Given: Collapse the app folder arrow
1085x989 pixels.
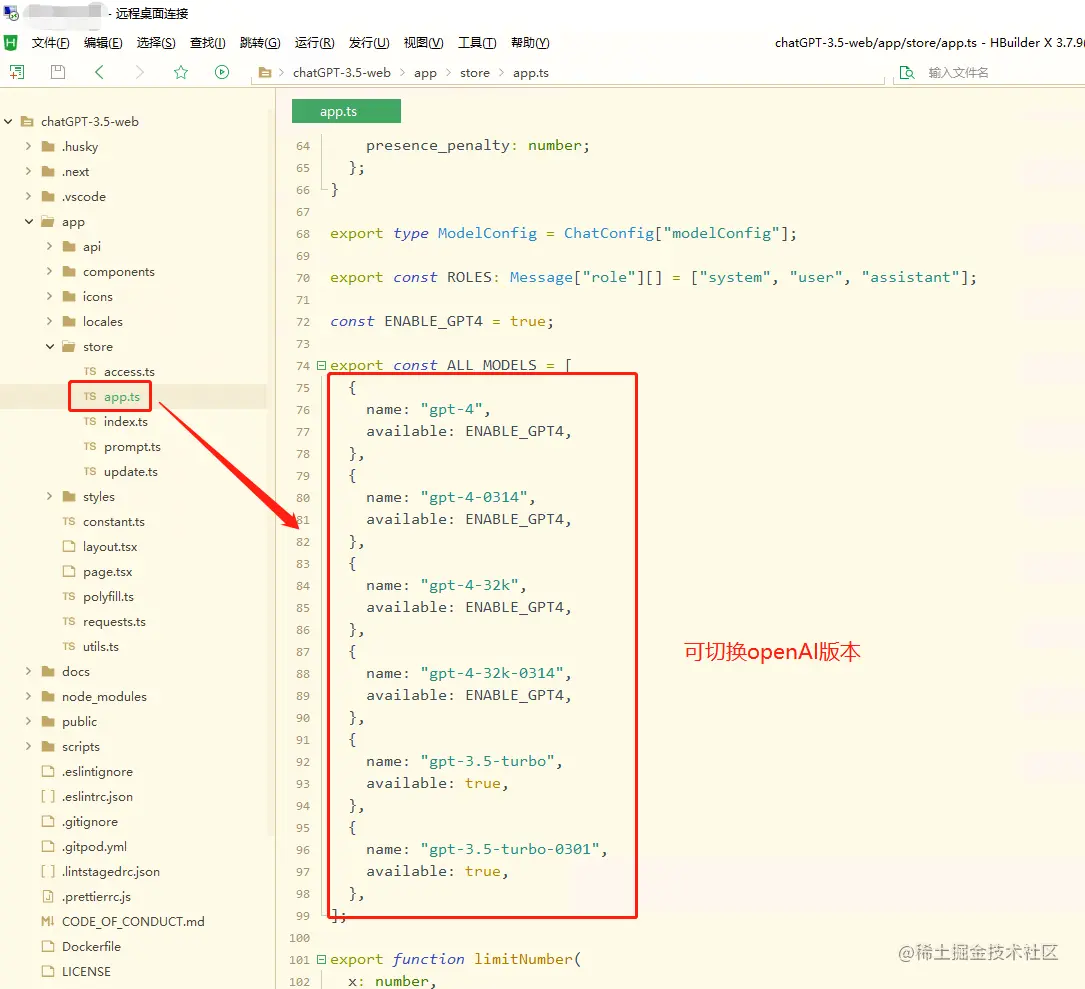Looking at the screenshot, I should tap(29, 221).
